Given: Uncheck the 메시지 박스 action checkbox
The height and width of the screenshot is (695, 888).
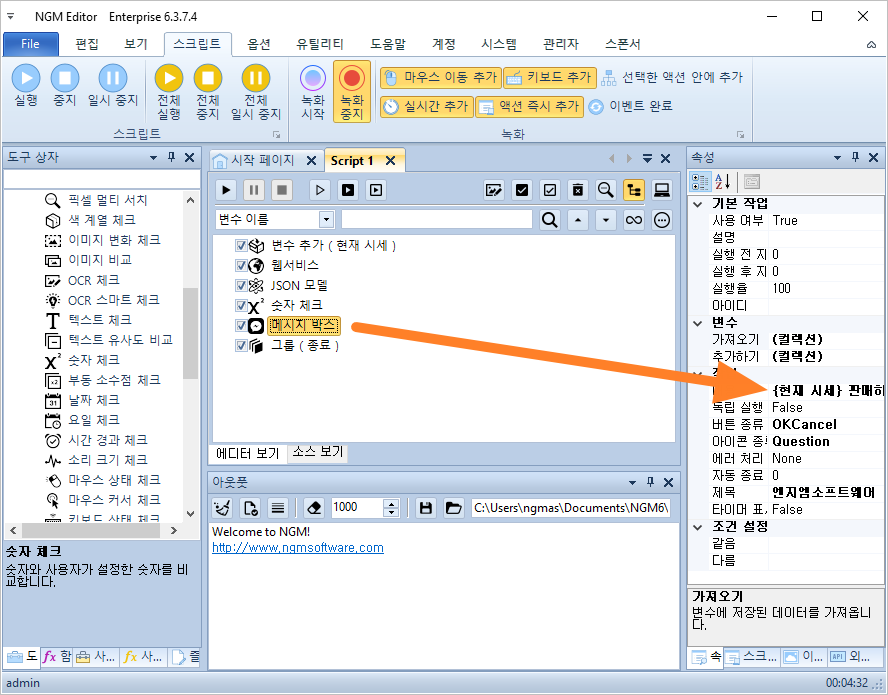Looking at the screenshot, I should [x=241, y=325].
